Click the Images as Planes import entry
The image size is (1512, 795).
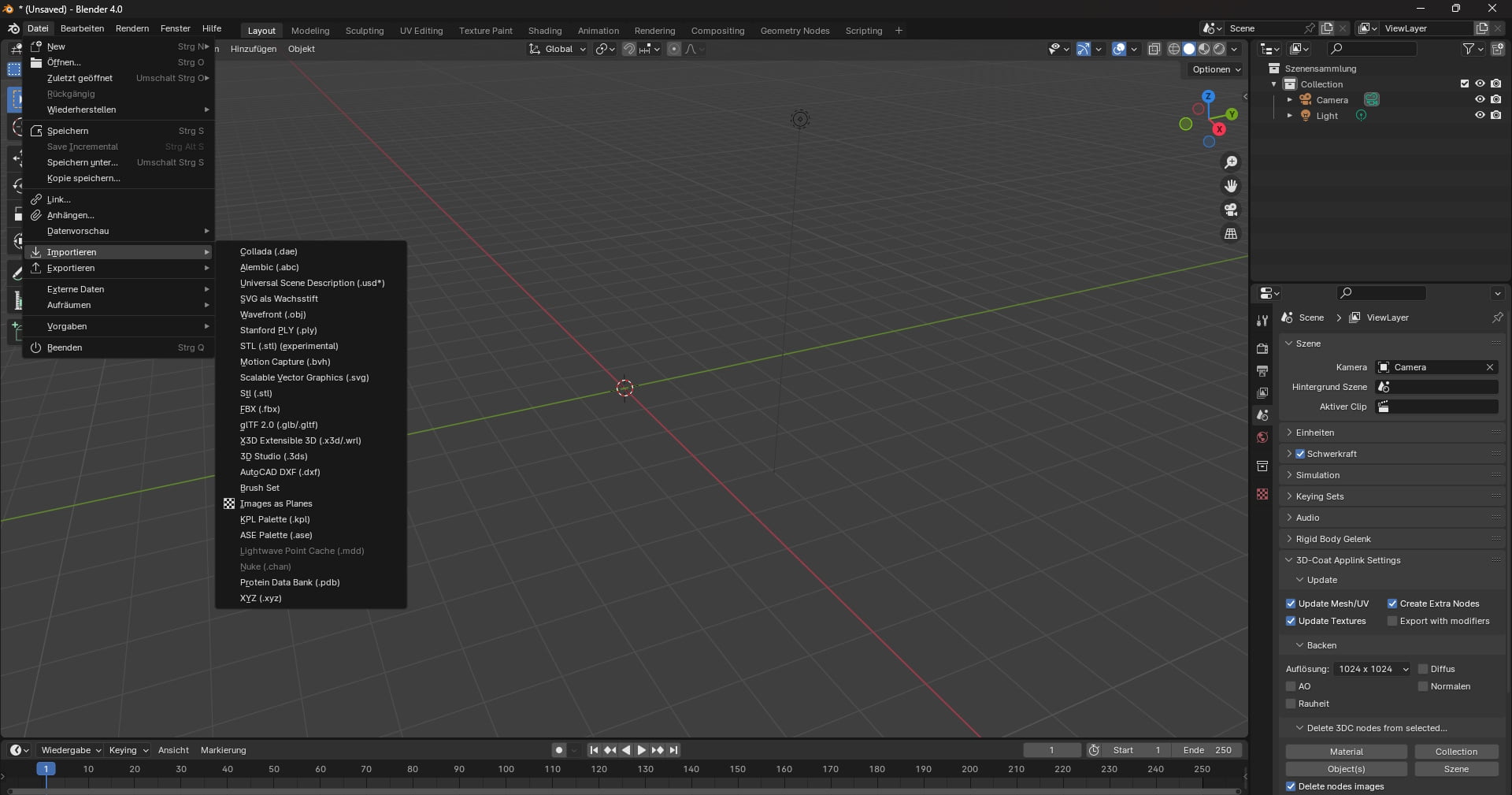tap(276, 503)
